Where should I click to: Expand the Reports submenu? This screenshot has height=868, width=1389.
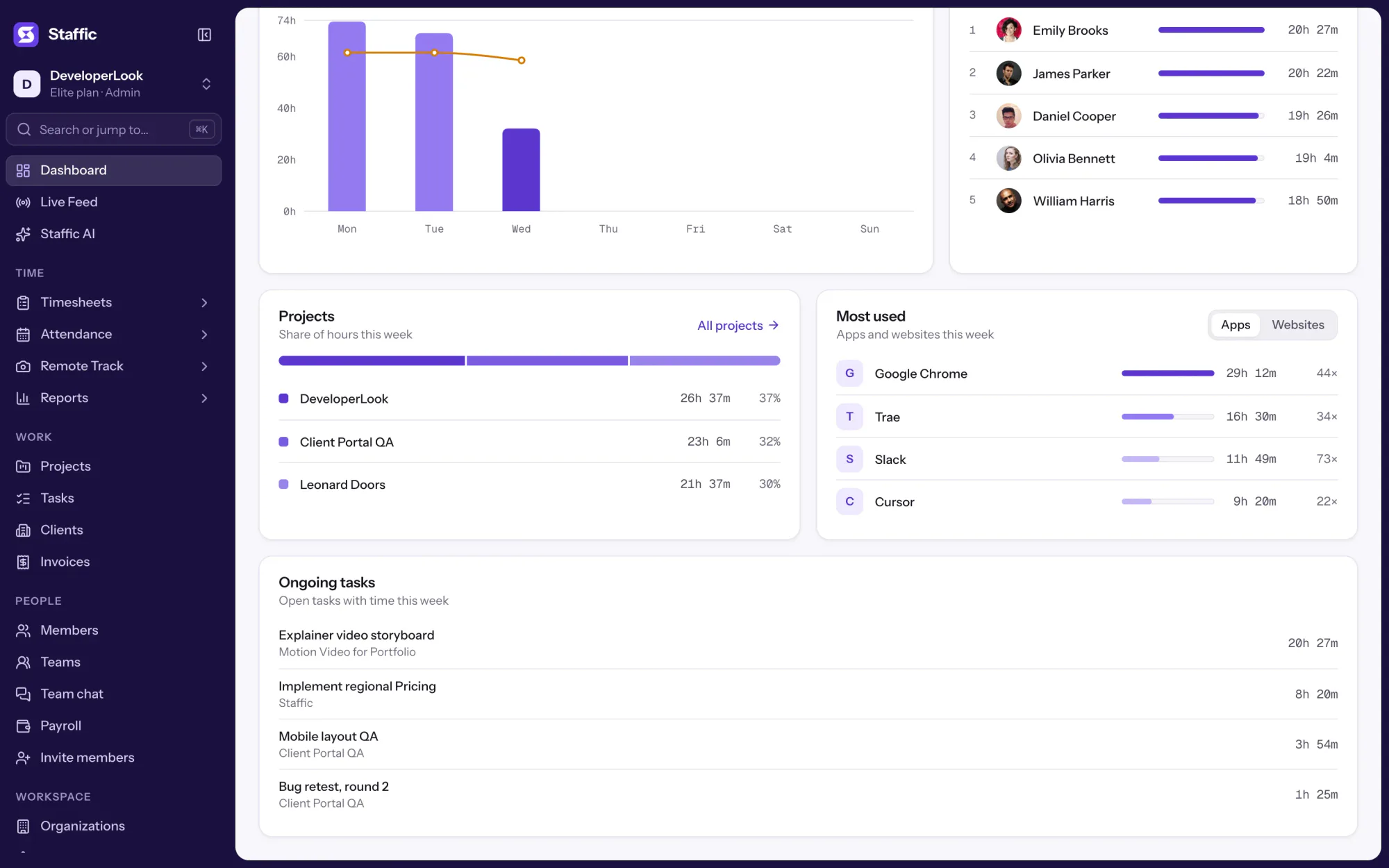click(x=204, y=398)
